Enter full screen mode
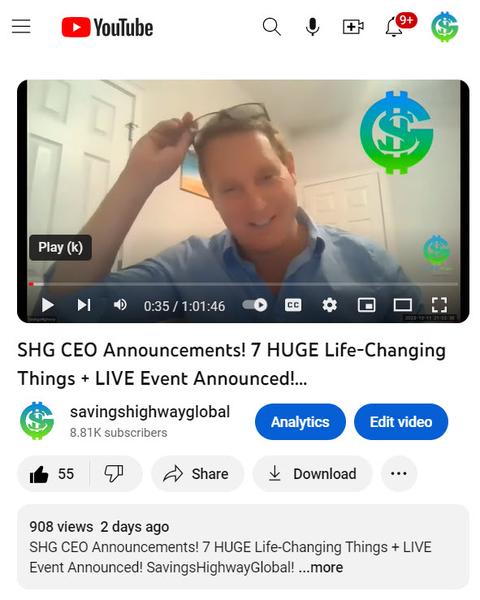This screenshot has height=600, width=480. [x=439, y=305]
